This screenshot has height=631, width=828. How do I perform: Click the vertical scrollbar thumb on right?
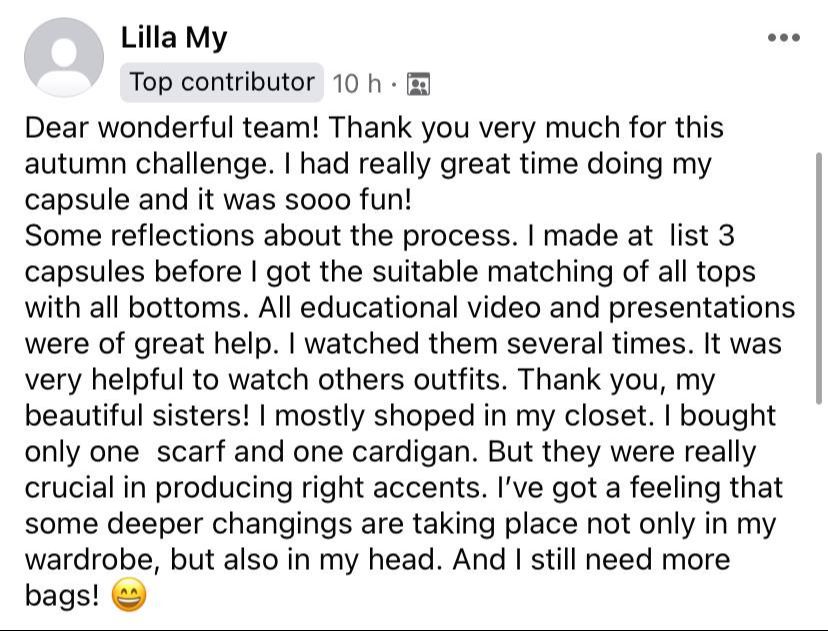pyautogui.click(x=819, y=278)
